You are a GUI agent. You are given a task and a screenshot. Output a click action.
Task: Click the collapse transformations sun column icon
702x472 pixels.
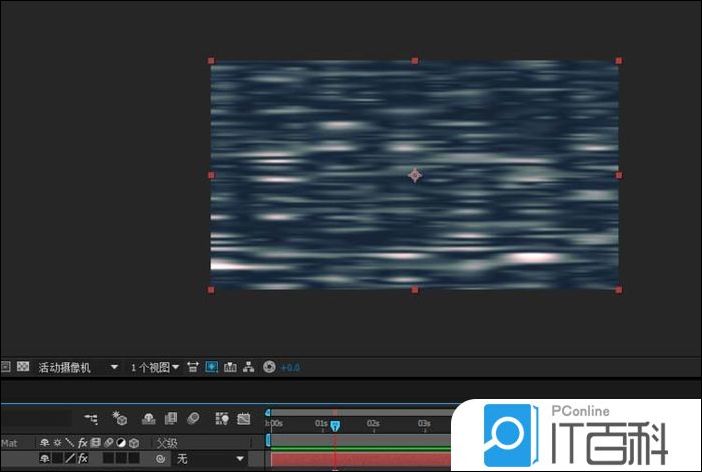click(57, 443)
